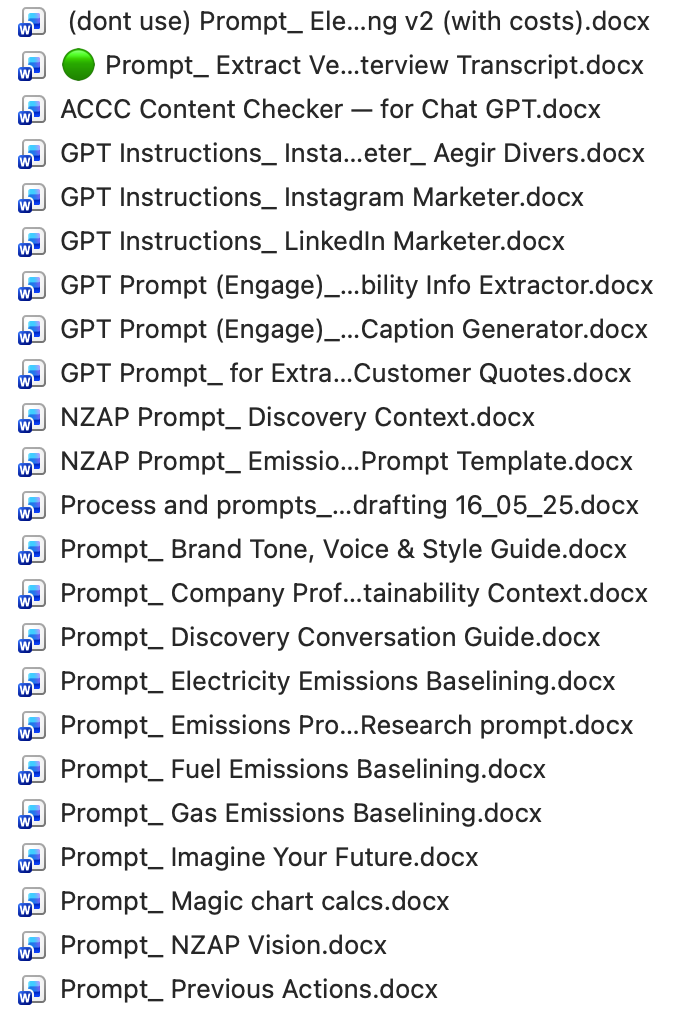Choose Prompt_ Electricity Emissions Baselining.docx

pyautogui.click(x=338, y=681)
